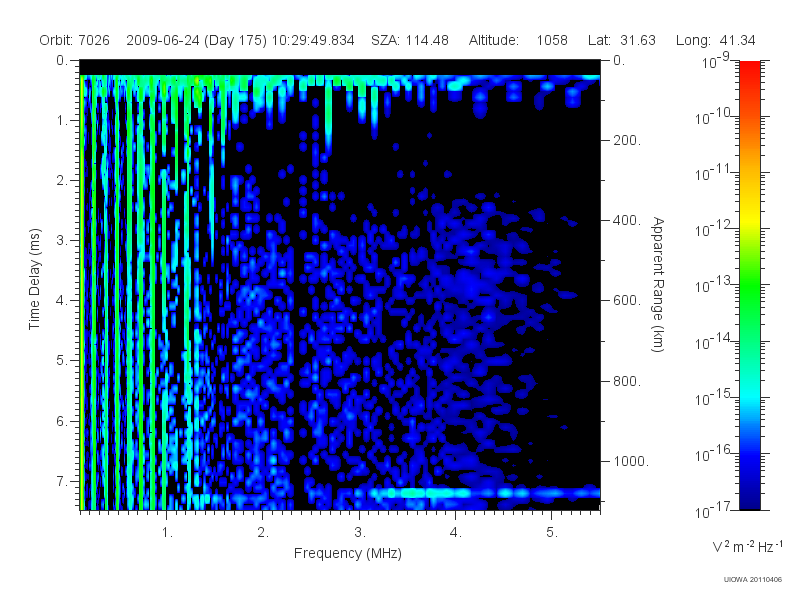Image resolution: width=800 pixels, height=600 pixels.
Task: Click the 1. tick on frequency axis
Action: point(167,533)
